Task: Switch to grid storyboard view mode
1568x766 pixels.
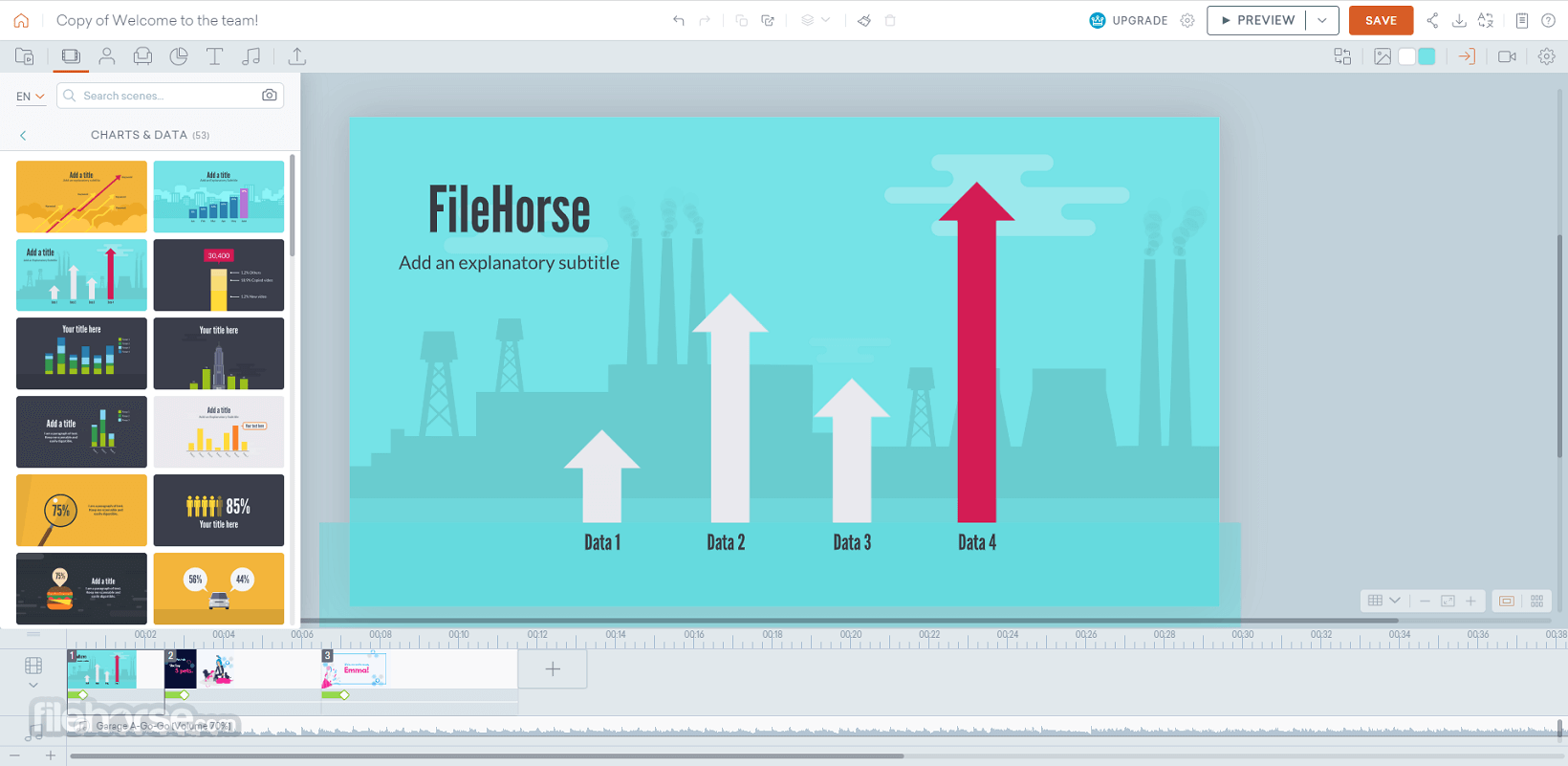Action: (1537, 601)
